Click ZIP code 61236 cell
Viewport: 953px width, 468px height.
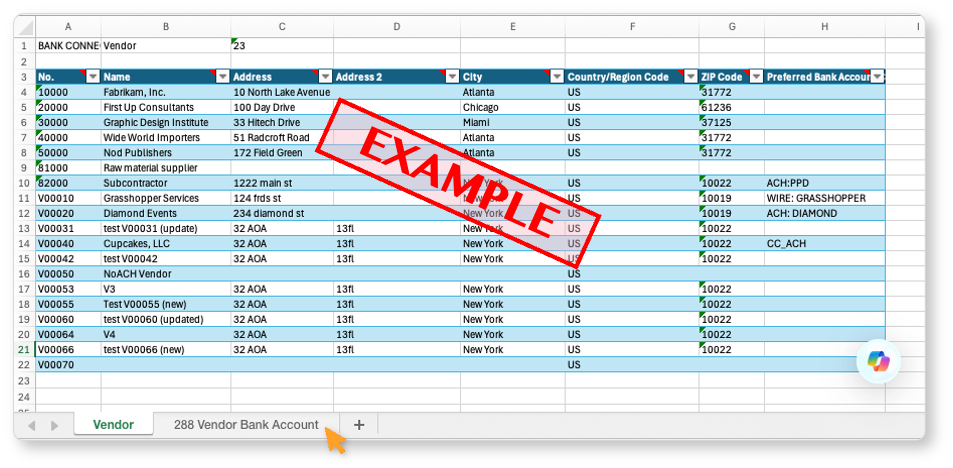(x=732, y=107)
